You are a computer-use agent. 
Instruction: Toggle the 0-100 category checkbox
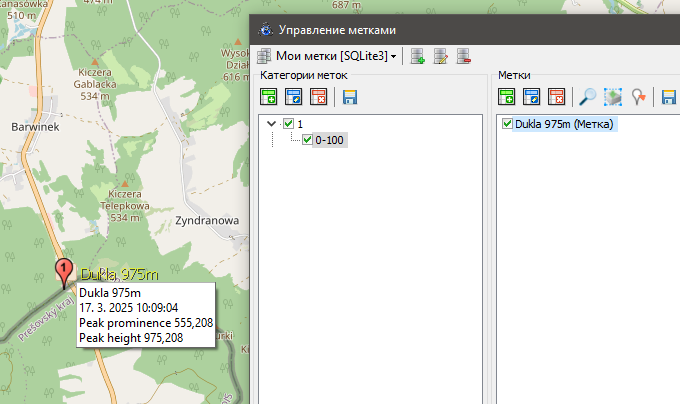(307, 140)
